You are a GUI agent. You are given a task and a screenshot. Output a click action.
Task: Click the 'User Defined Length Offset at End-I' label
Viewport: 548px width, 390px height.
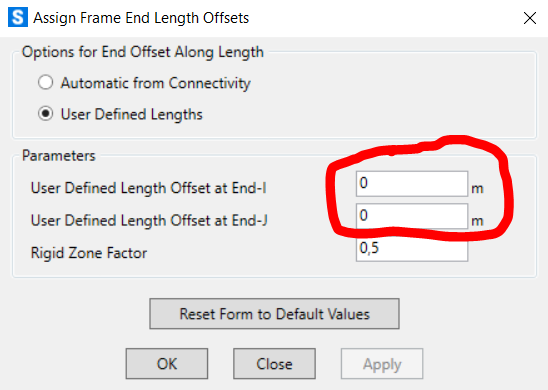149,188
